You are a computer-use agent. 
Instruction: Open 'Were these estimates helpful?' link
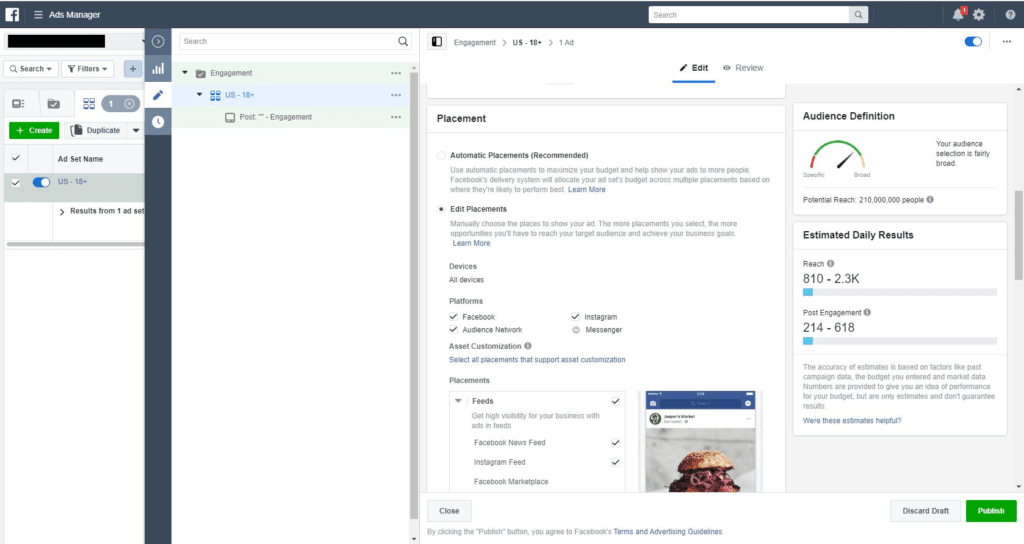pyautogui.click(x=852, y=421)
